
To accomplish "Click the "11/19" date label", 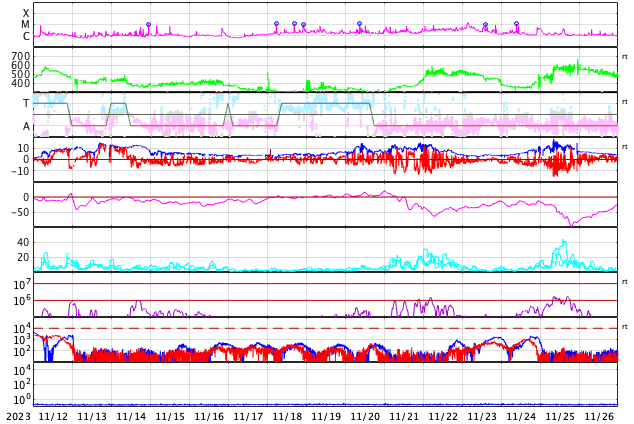I will pyautogui.click(x=326, y=417).
